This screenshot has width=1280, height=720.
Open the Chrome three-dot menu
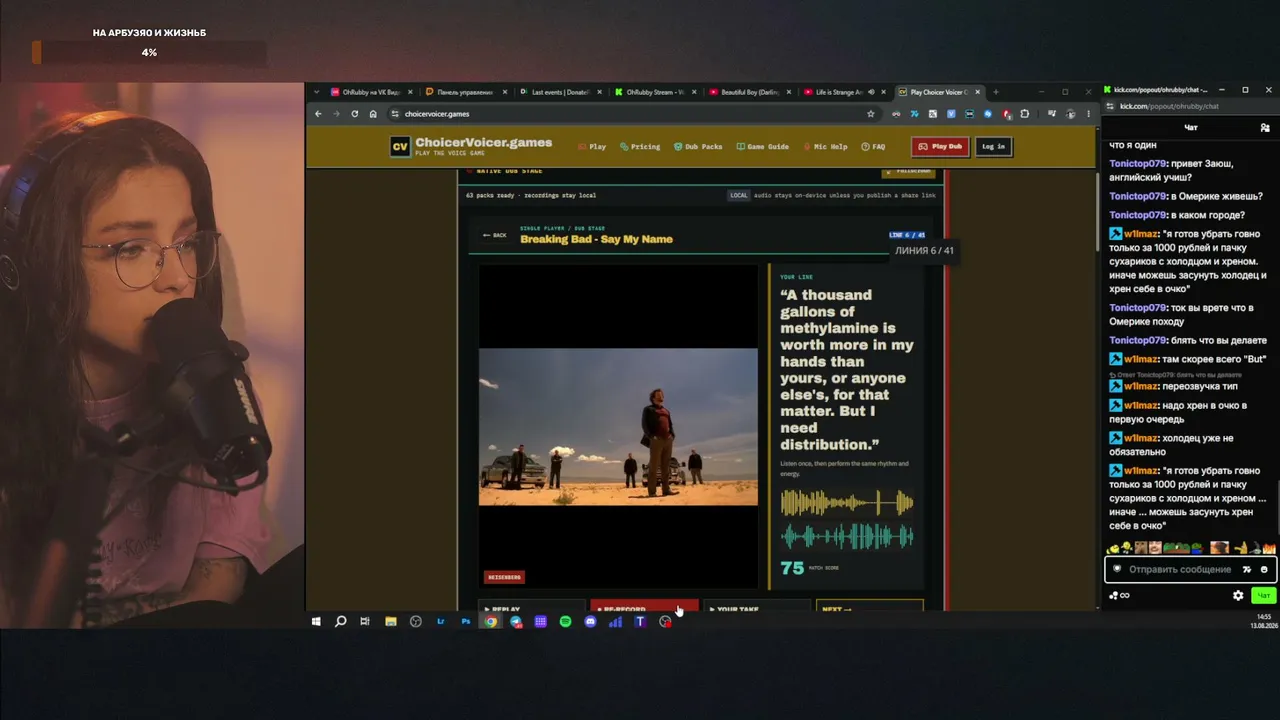[x=1088, y=114]
